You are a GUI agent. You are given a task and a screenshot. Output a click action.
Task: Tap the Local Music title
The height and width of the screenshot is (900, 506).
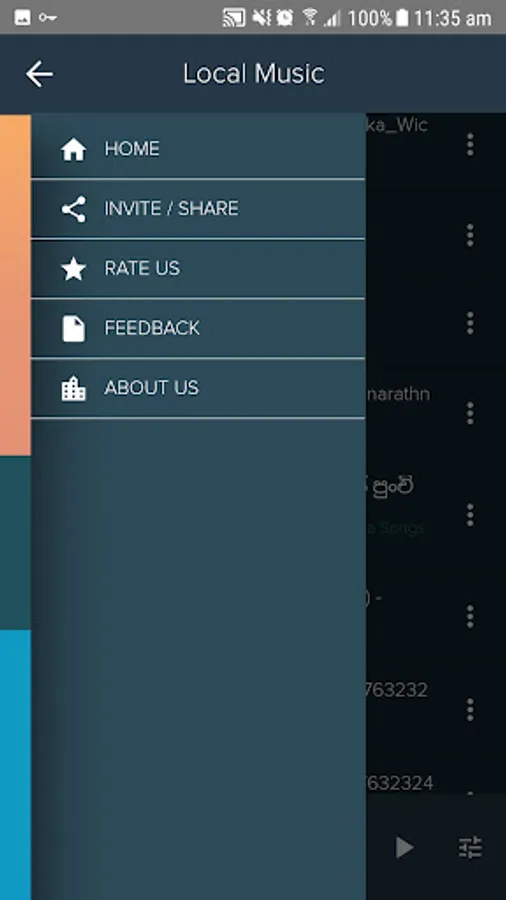pyautogui.click(x=254, y=74)
